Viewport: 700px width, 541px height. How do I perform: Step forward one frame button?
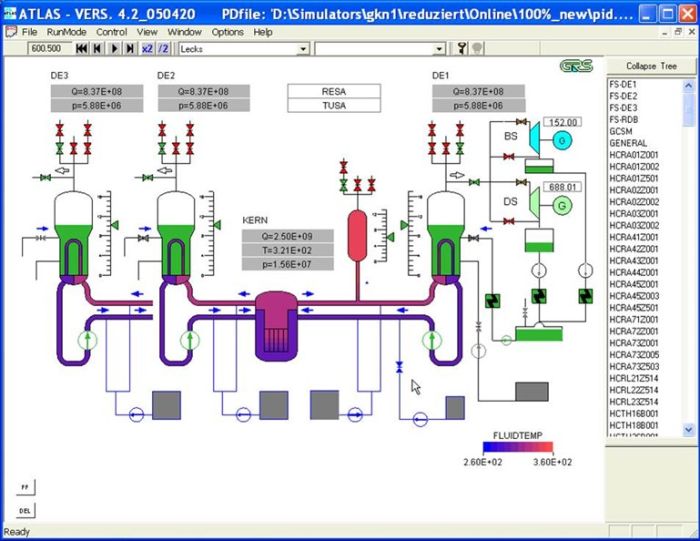point(130,49)
